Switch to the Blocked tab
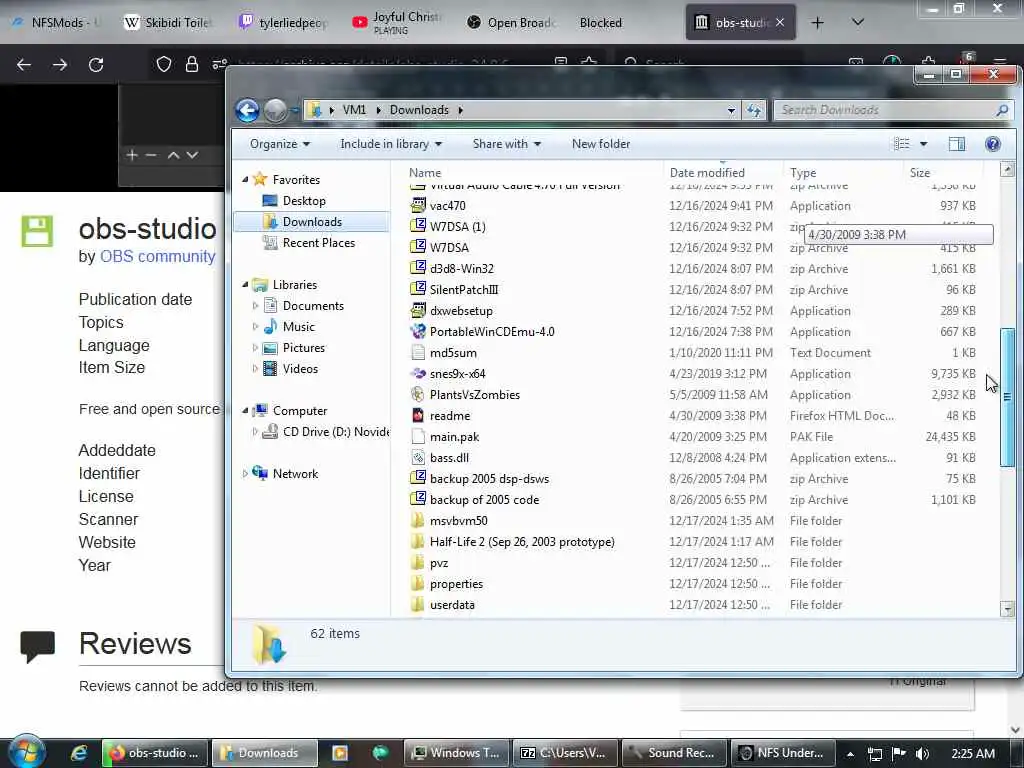 601,23
